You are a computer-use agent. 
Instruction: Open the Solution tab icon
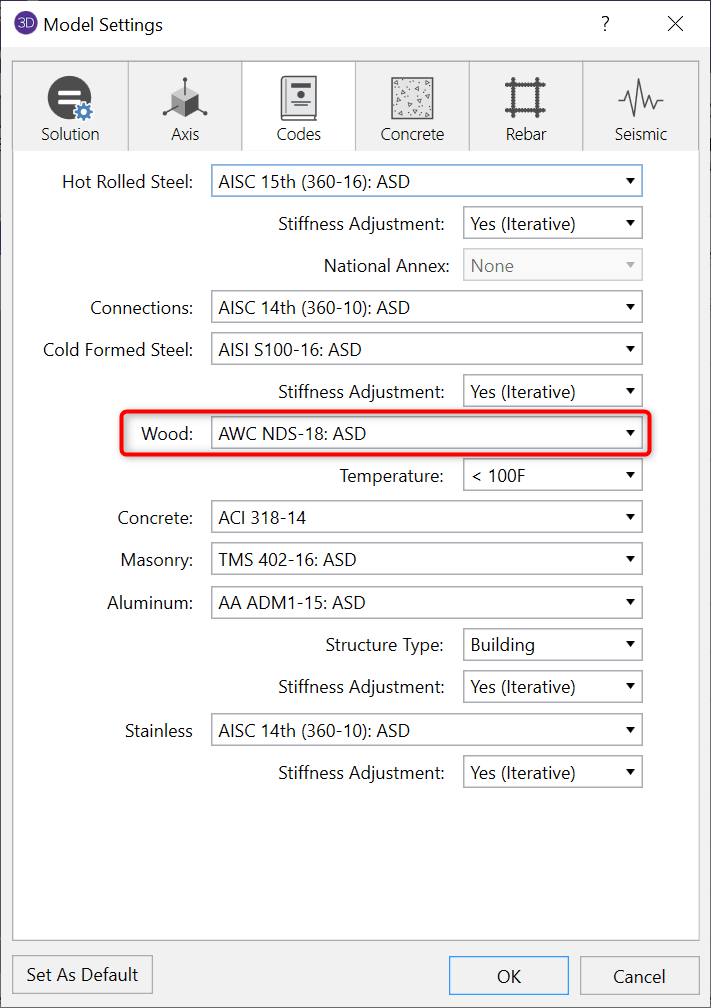[70, 99]
